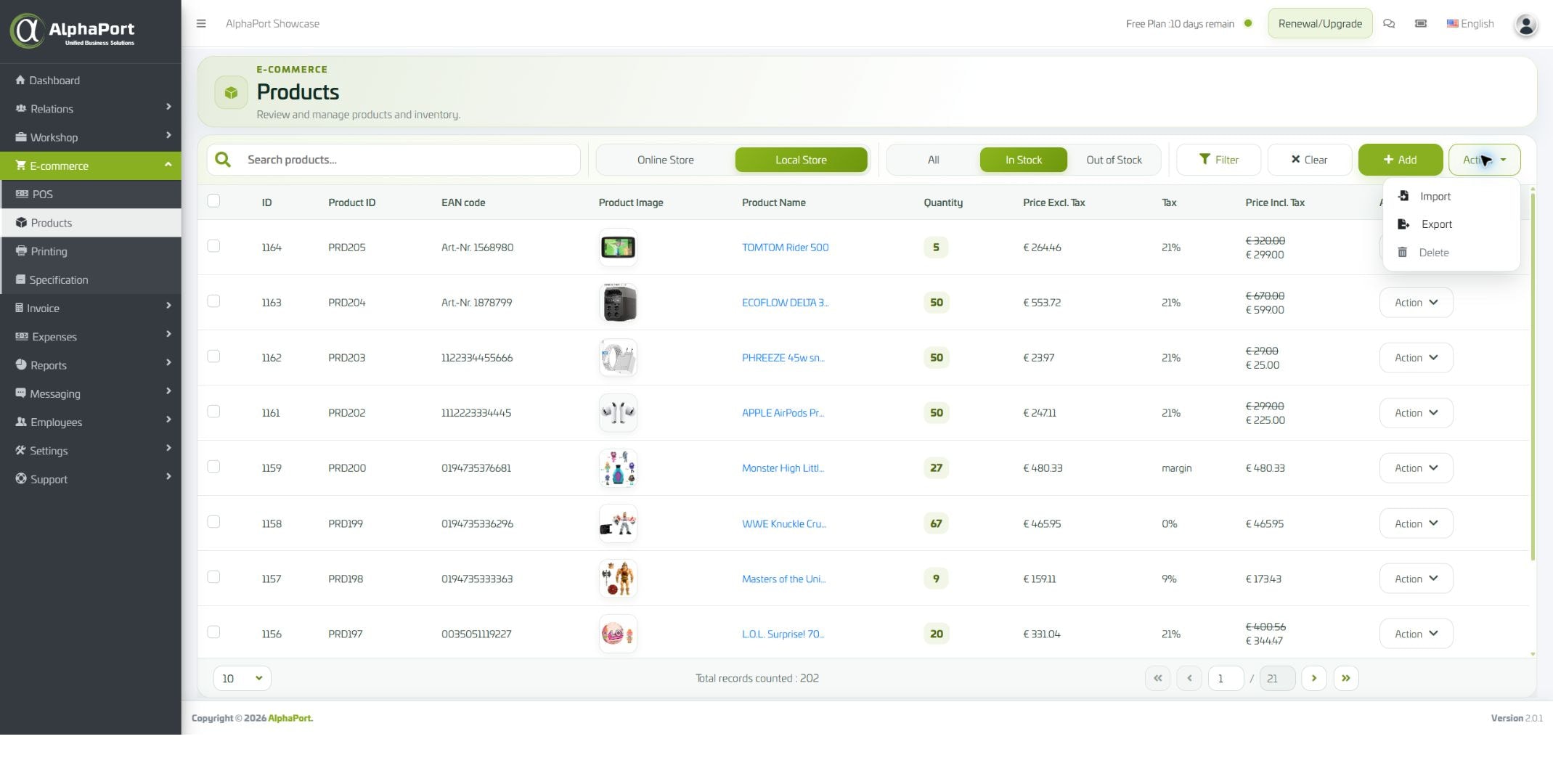
Task: Open the Masters of the Universe product thumbnail
Action: point(618,579)
